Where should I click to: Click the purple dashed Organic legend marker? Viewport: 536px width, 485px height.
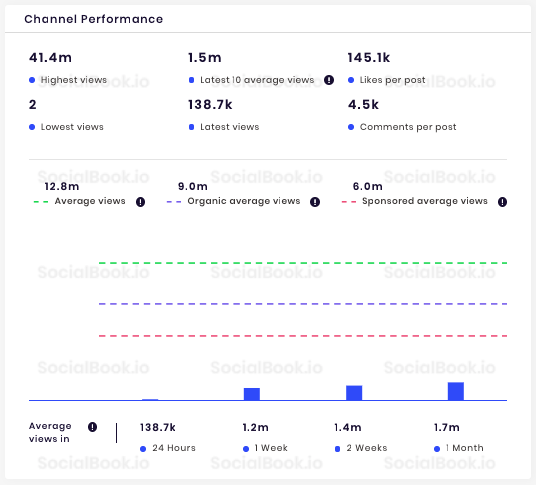[174, 202]
